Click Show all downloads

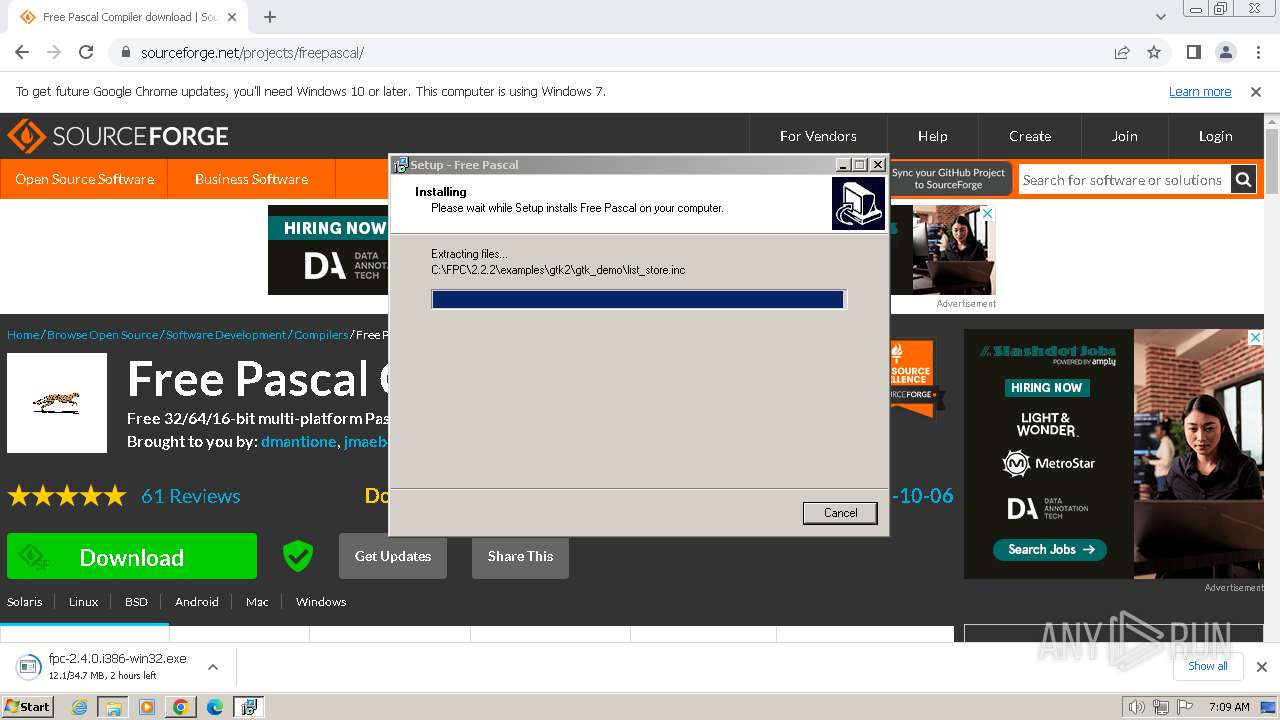point(1207,666)
